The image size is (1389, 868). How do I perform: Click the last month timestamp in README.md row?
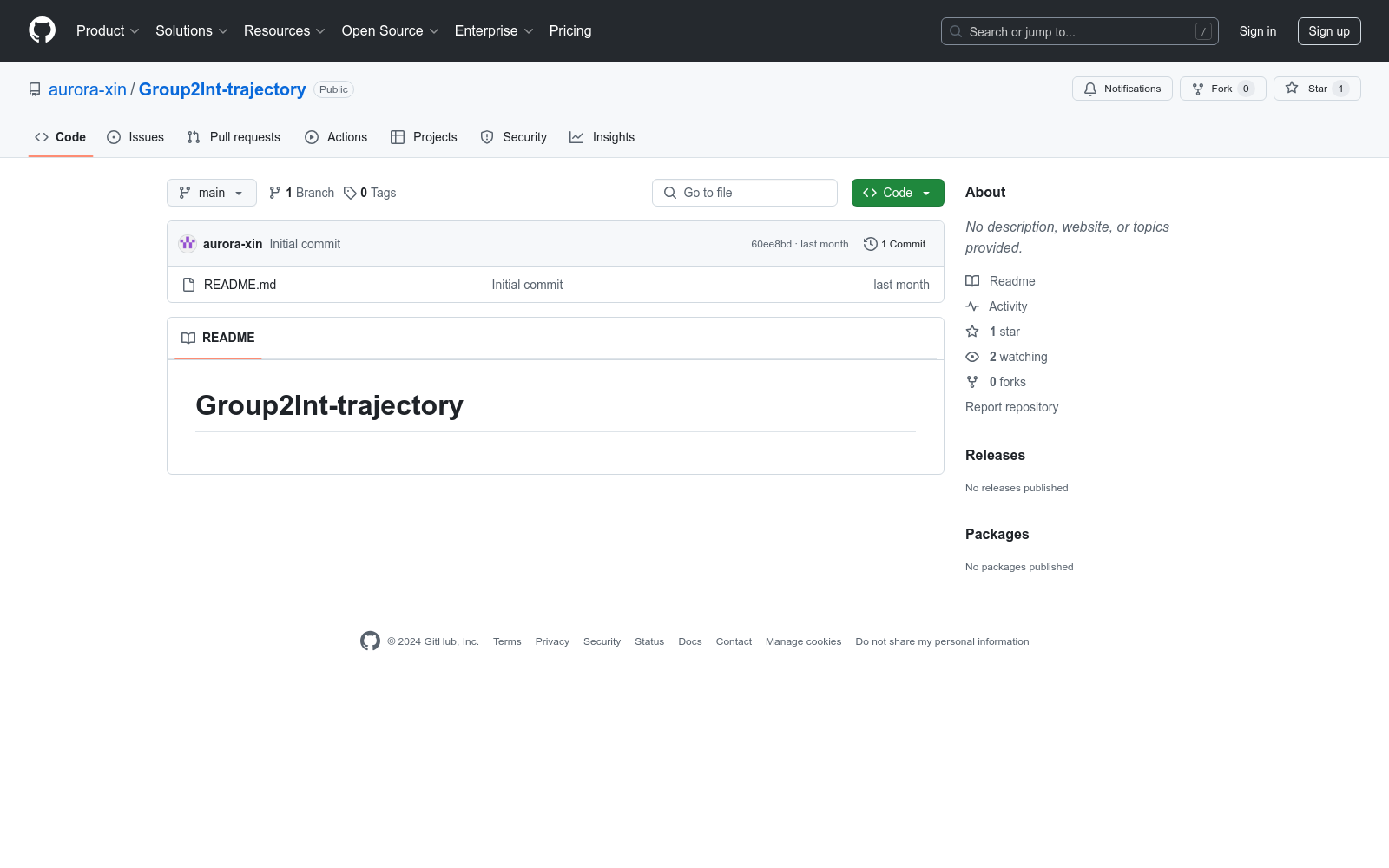[x=901, y=285]
